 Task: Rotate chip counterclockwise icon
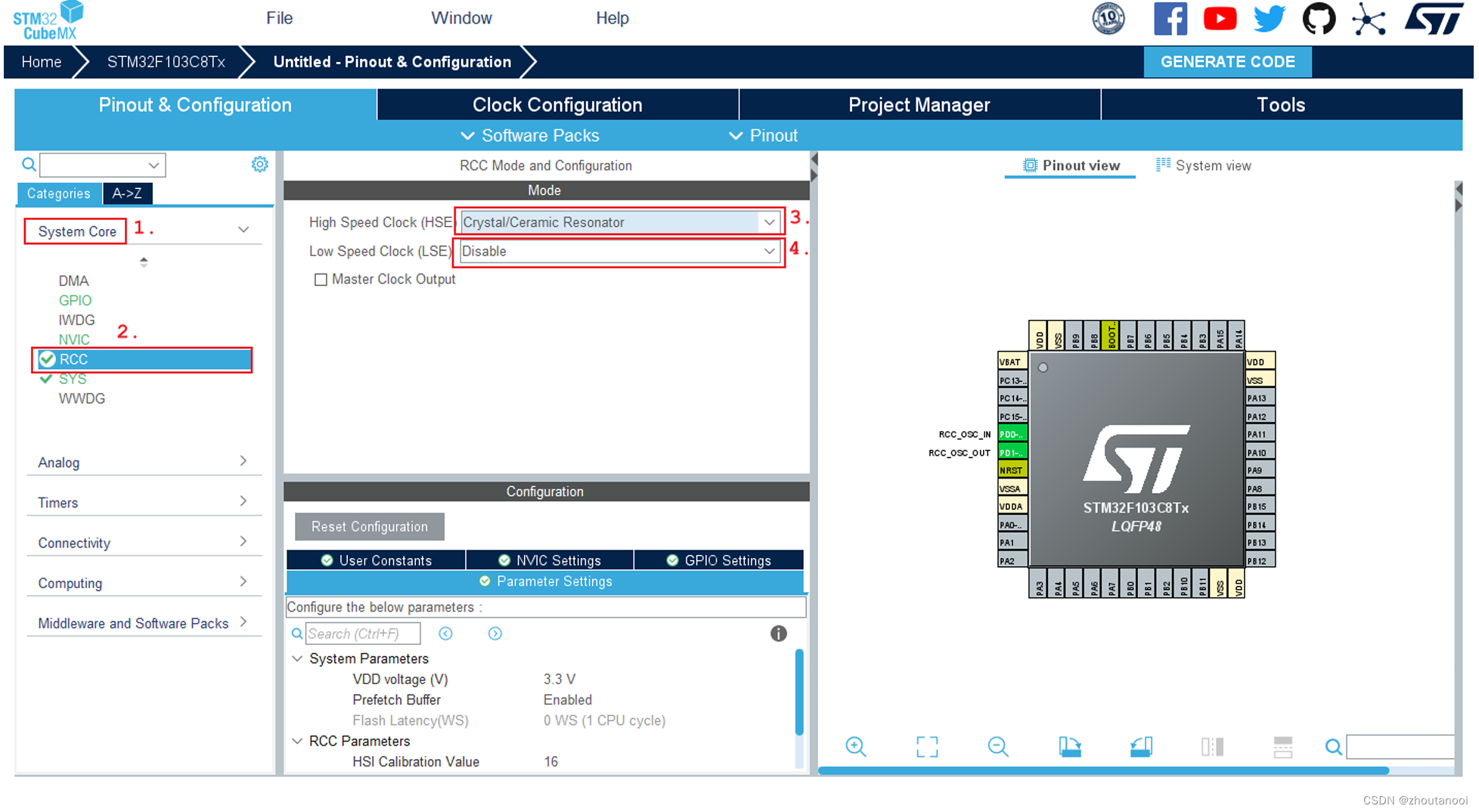1141,746
